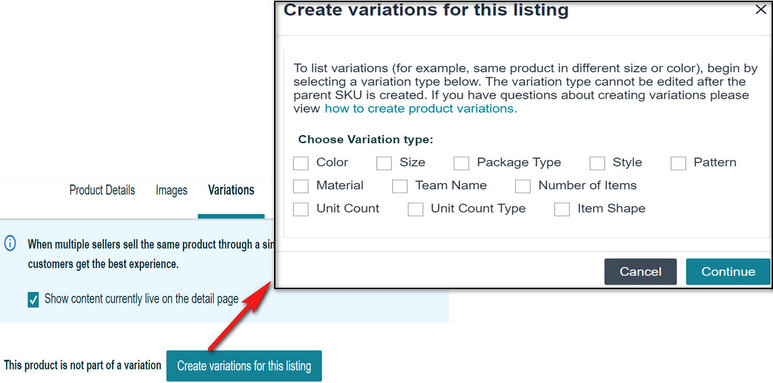Select the Variations tab
Image resolution: width=773 pixels, height=383 pixels.
point(231,190)
